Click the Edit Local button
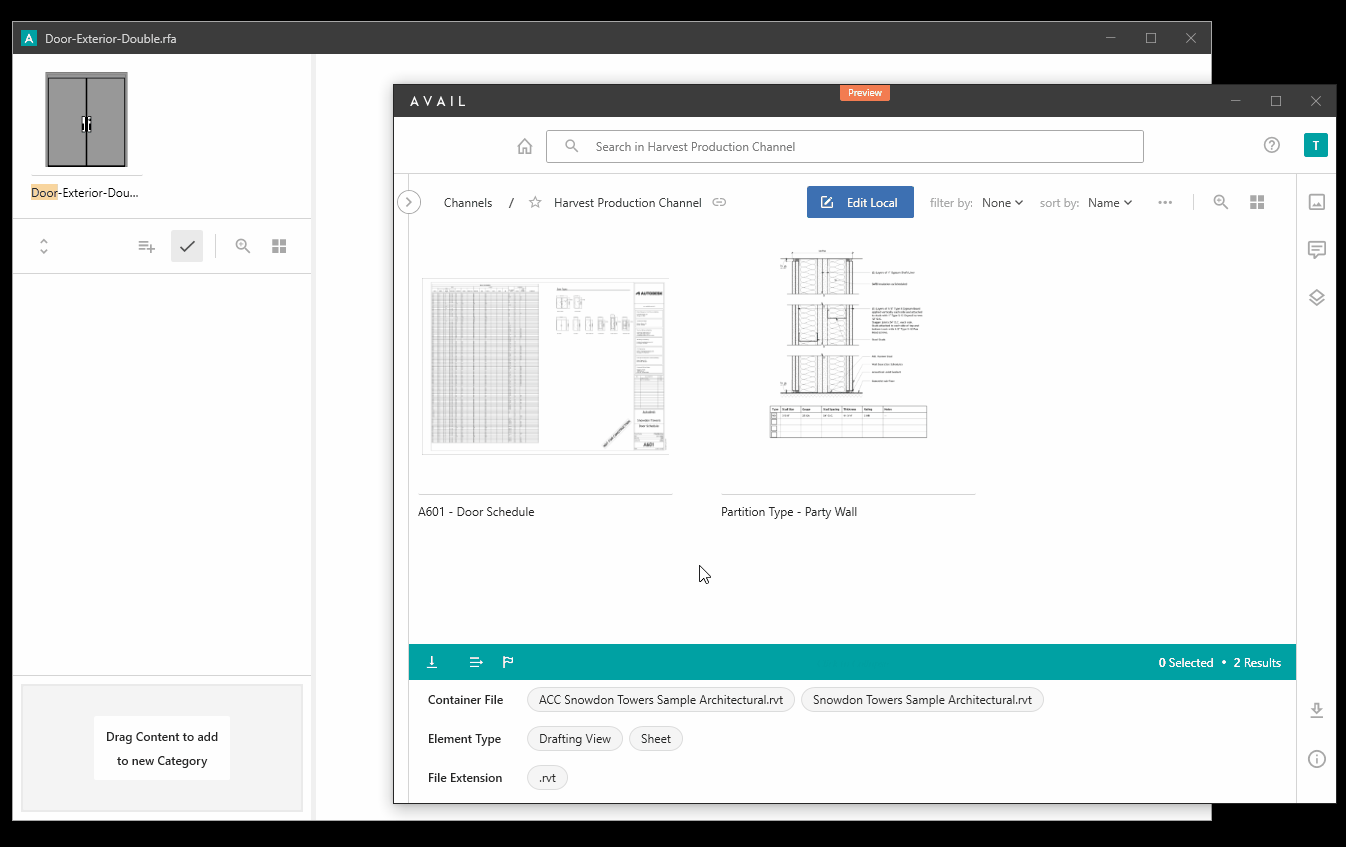1346x847 pixels. (859, 202)
